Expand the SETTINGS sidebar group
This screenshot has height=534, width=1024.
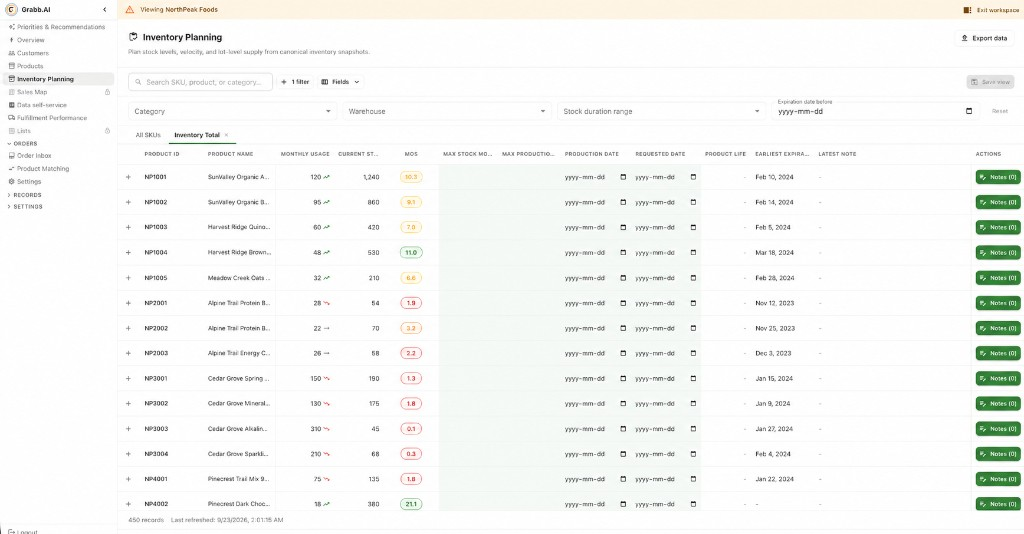(25, 206)
